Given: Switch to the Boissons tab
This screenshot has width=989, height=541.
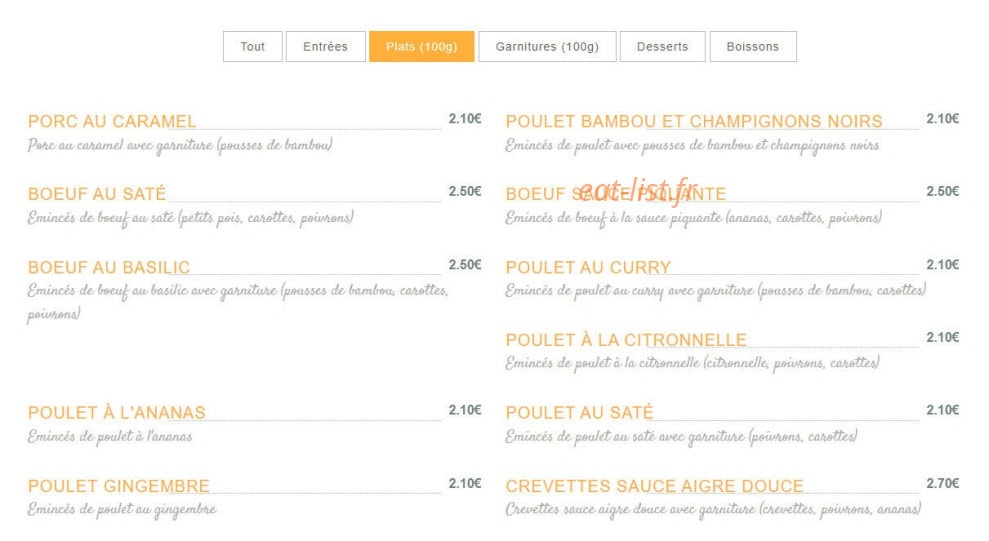Looking at the screenshot, I should (752, 47).
